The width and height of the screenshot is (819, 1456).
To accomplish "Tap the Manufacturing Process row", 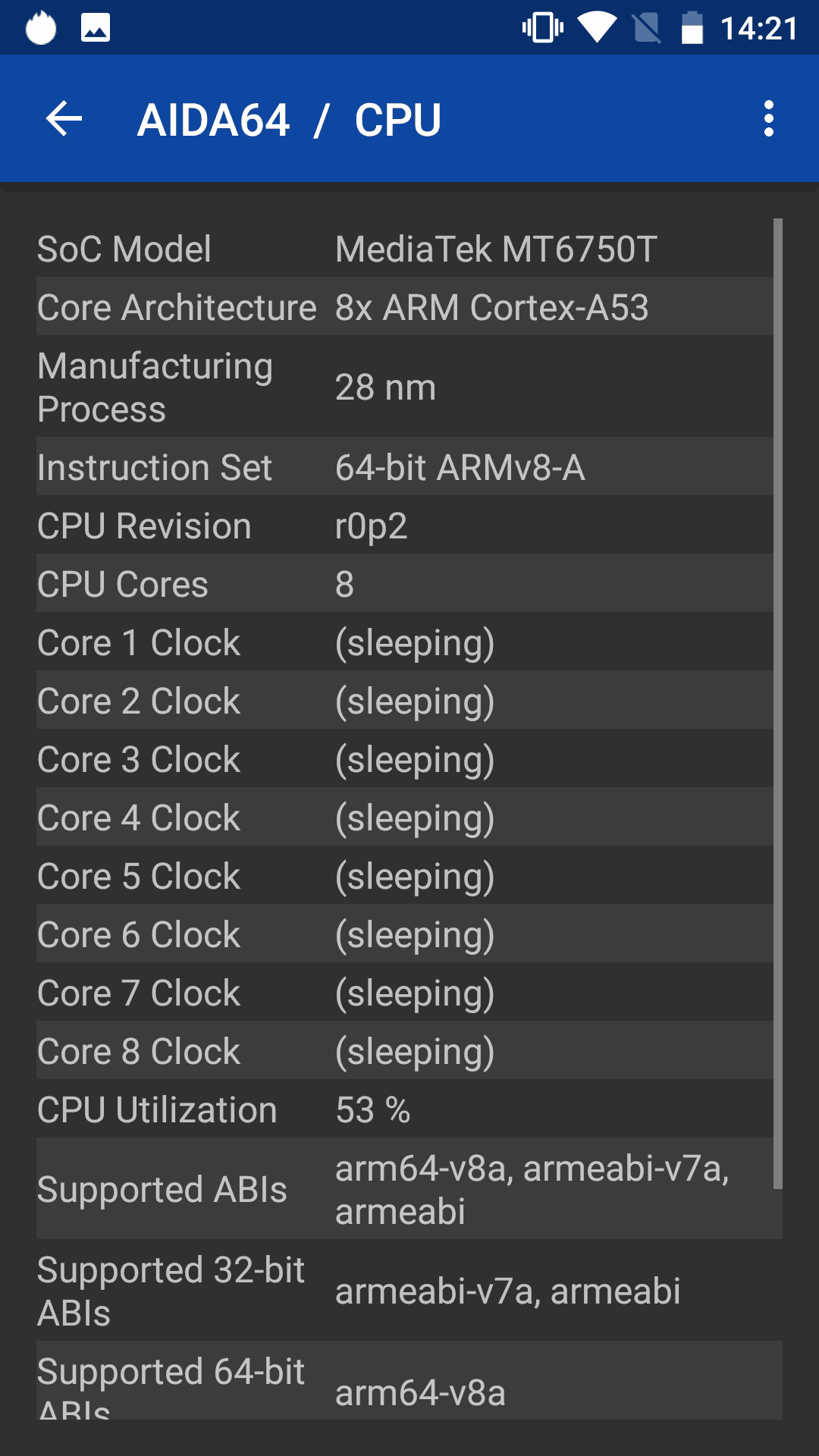I will point(405,387).
